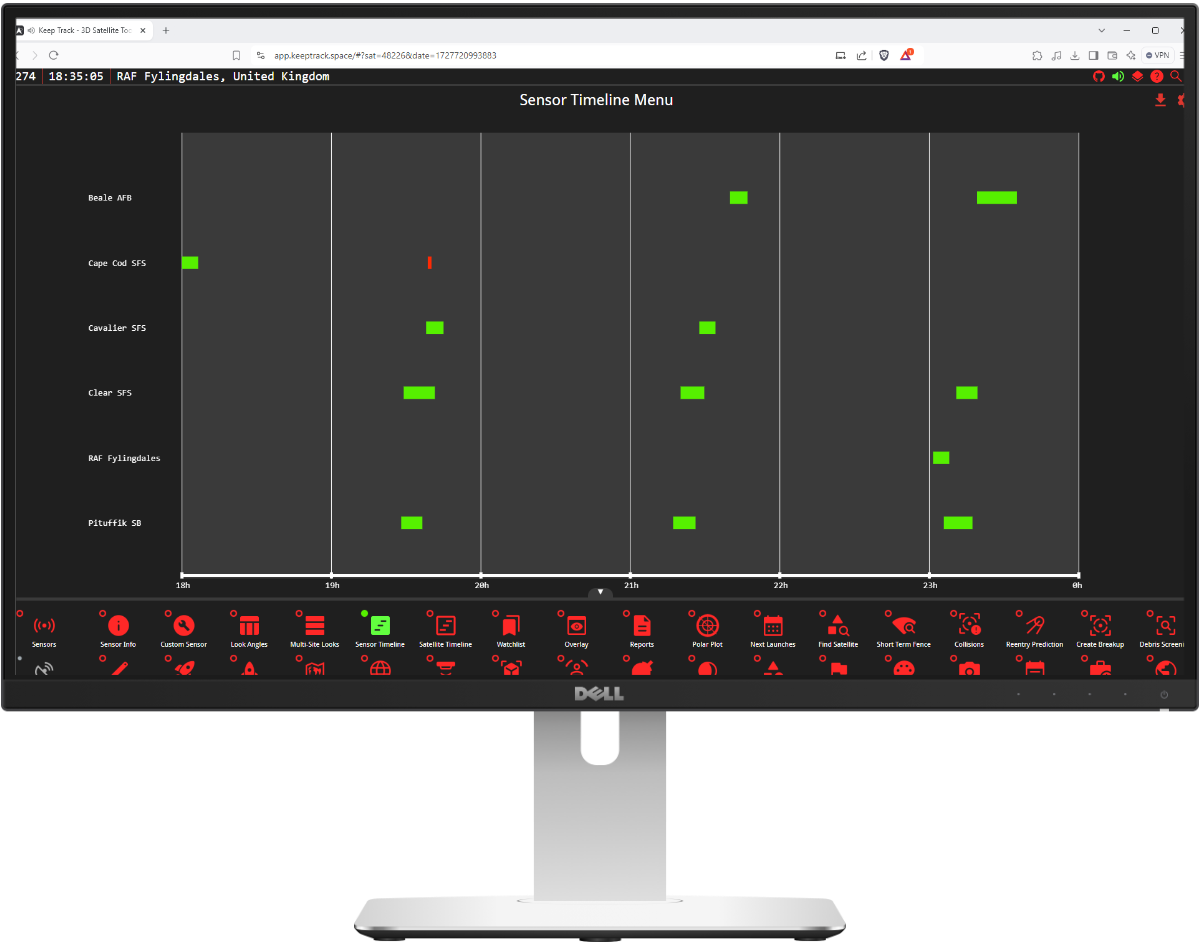Open the Custom Sensor wrench icon
Viewport: 1200px width, 945px height.
[184, 627]
